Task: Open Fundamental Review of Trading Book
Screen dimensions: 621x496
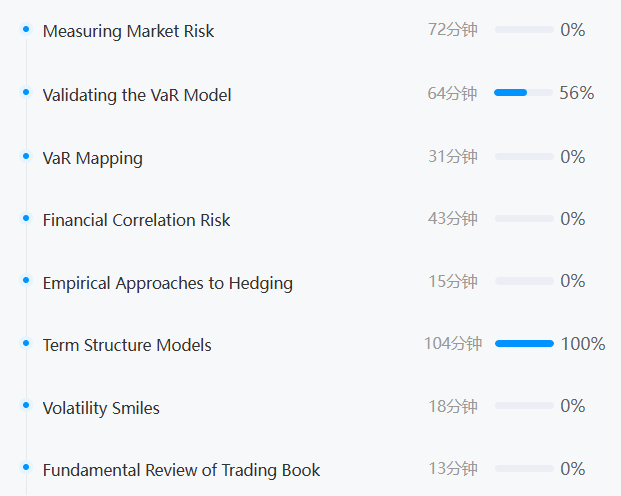Action: [x=181, y=470]
